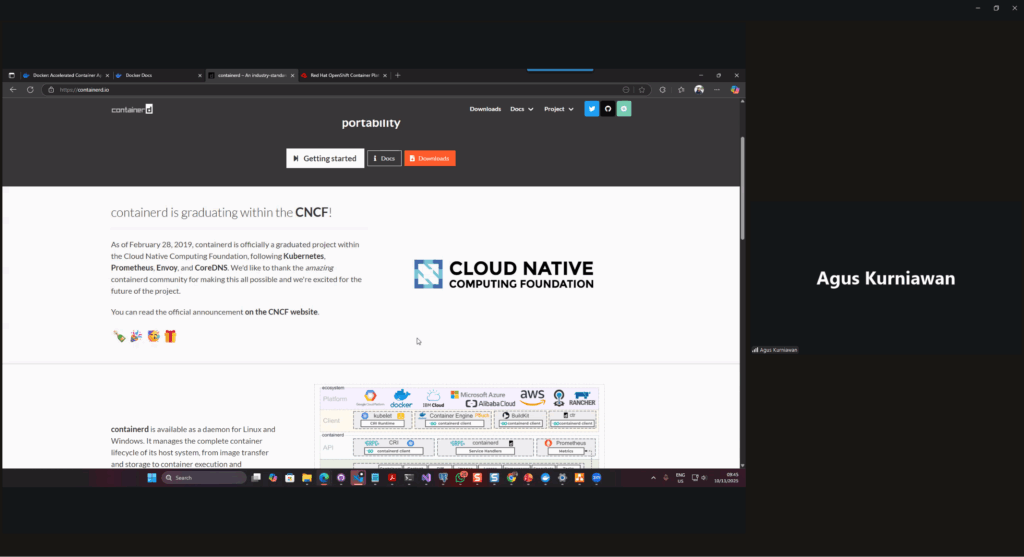The image size is (1024, 557).
Task: Go back using the browser back arrow
Action: point(13,89)
